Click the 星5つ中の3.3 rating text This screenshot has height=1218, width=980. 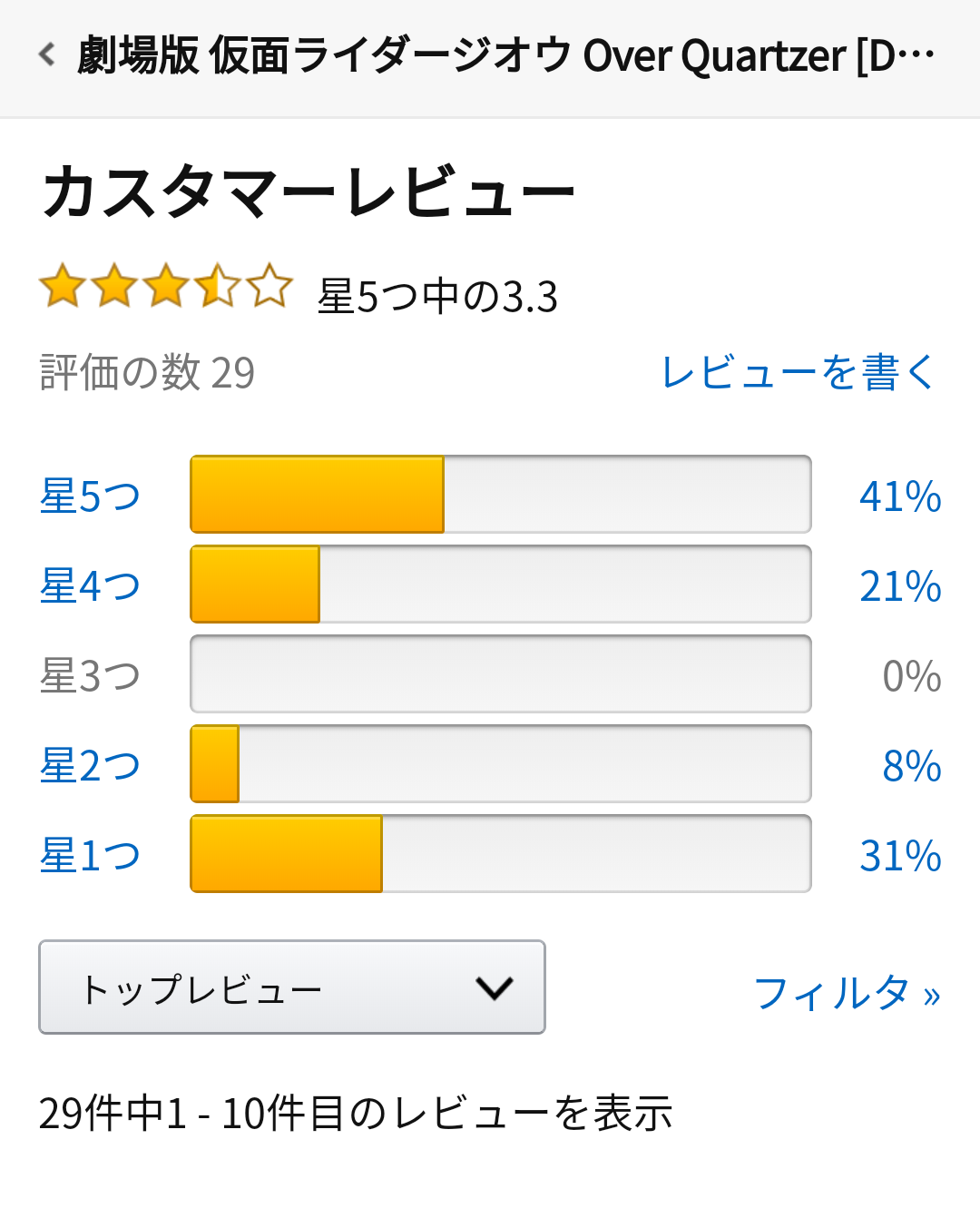[437, 297]
